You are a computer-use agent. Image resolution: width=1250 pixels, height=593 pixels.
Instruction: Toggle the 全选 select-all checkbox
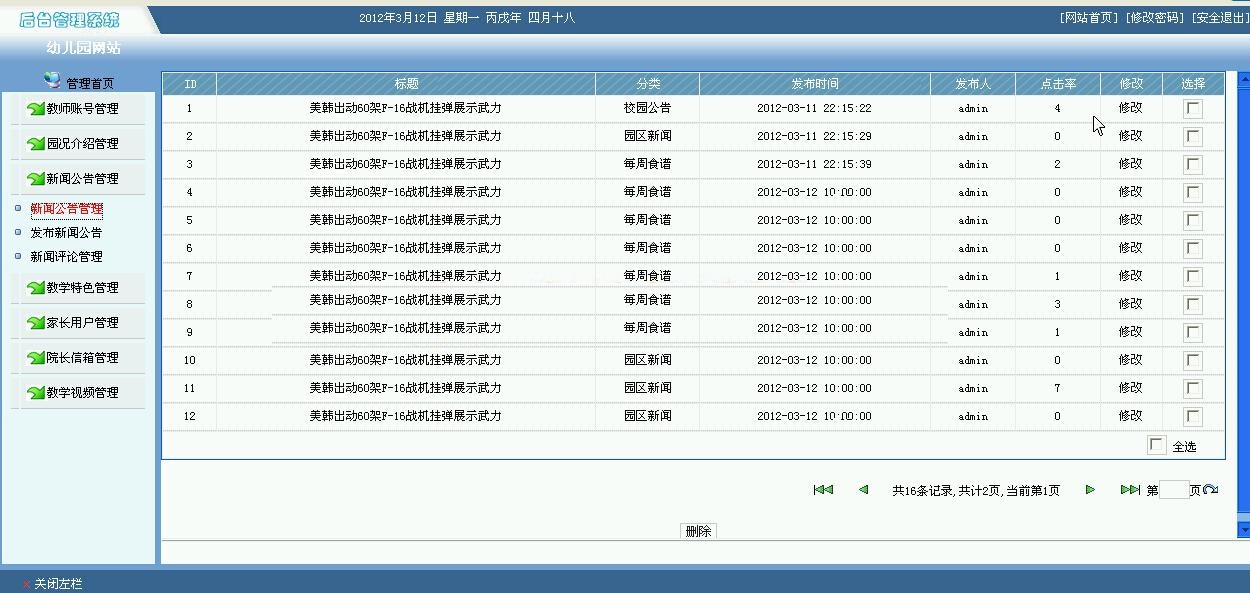pos(1157,446)
